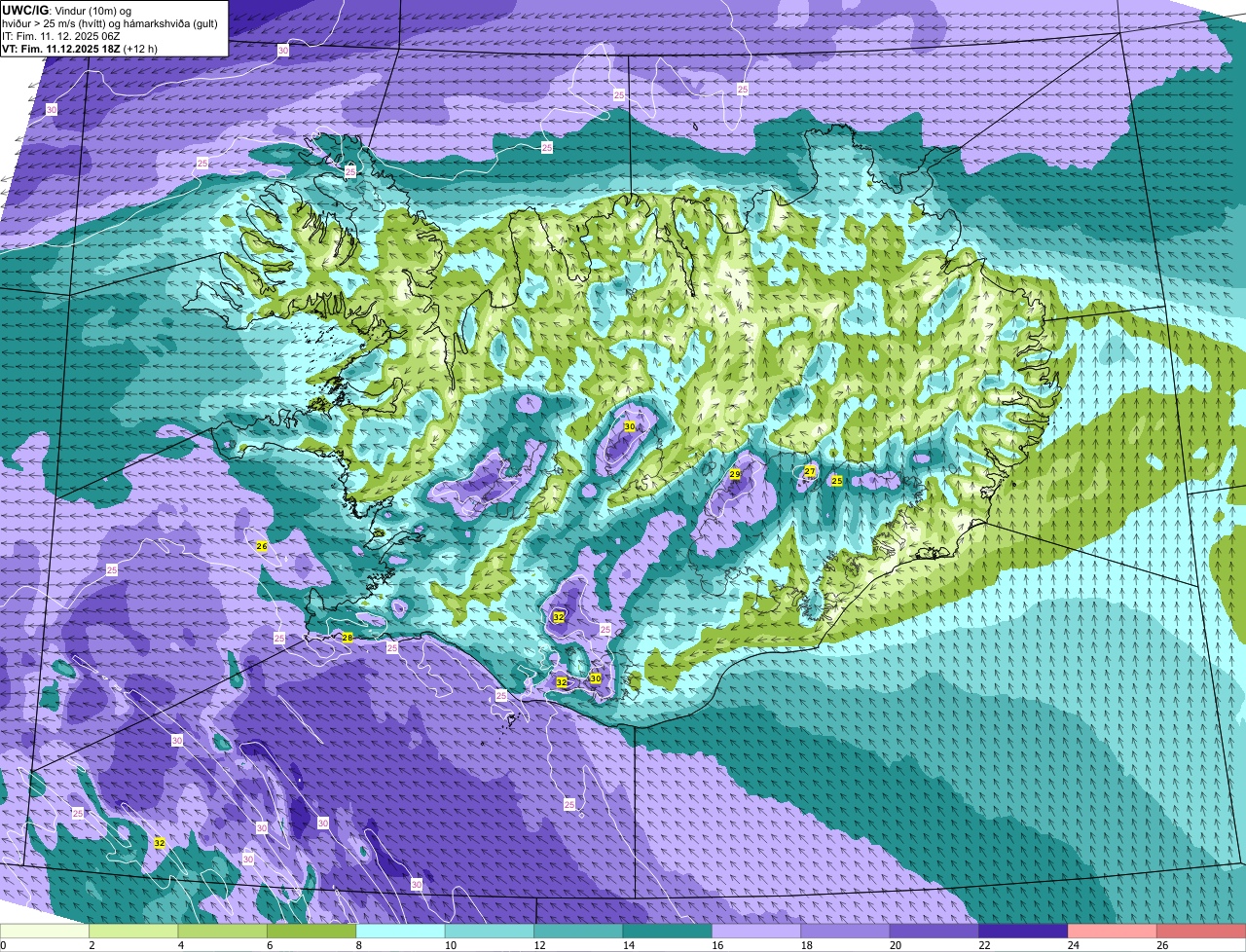The height and width of the screenshot is (952, 1246).
Task: Pick the turquoise 10–12 legend swatch
Action: (x=490, y=931)
